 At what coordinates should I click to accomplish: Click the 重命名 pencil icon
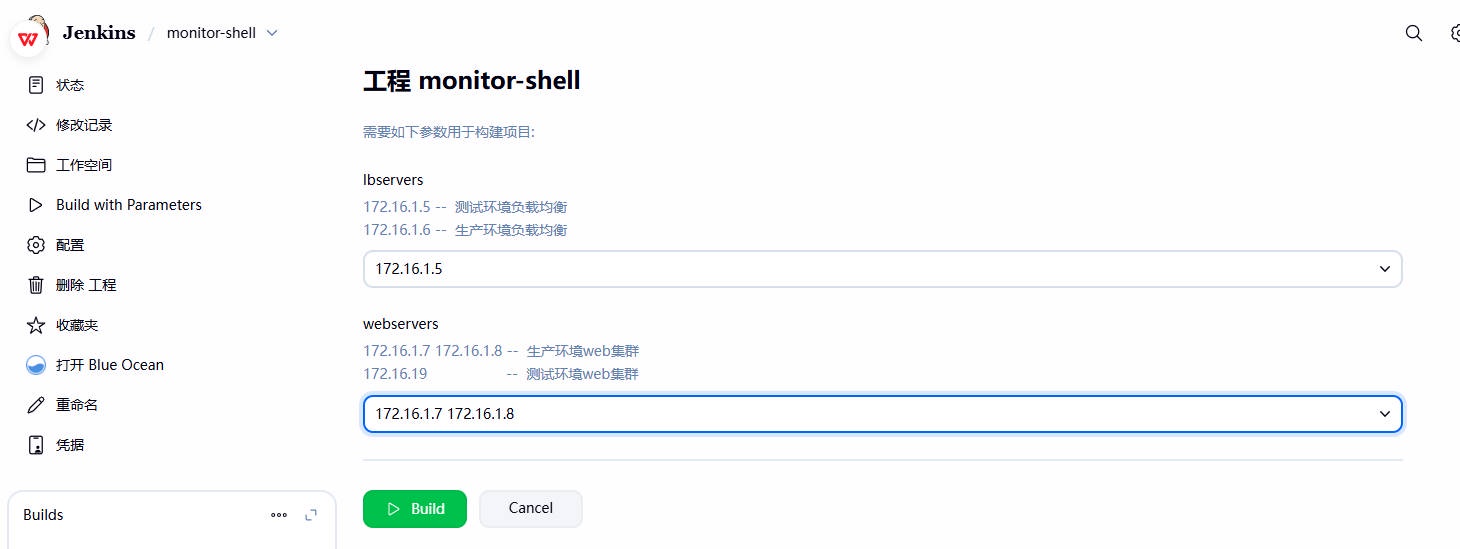(36, 405)
